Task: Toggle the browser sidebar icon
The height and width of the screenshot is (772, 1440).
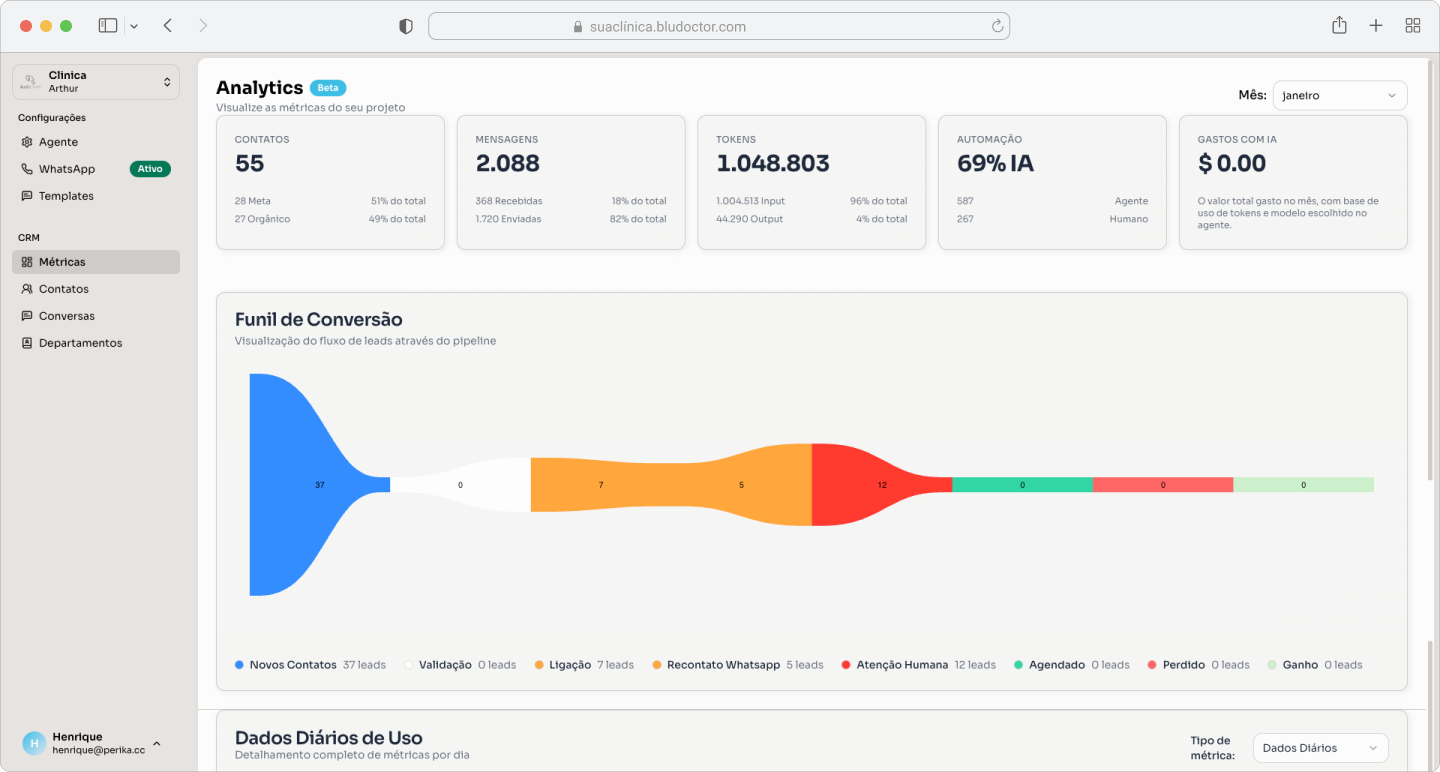Action: pos(108,26)
